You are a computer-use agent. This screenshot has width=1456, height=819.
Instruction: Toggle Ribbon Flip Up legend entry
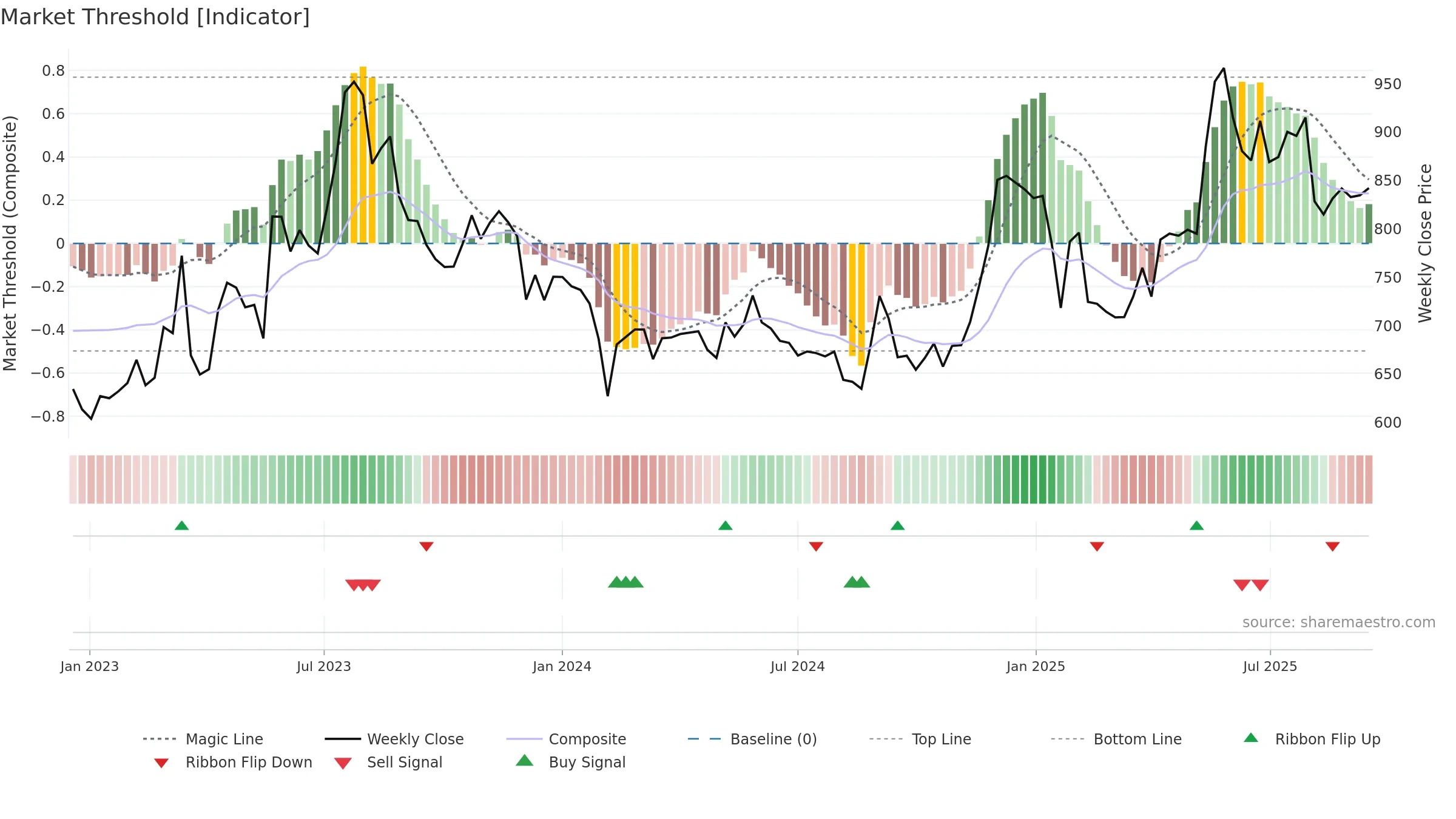tap(1312, 739)
